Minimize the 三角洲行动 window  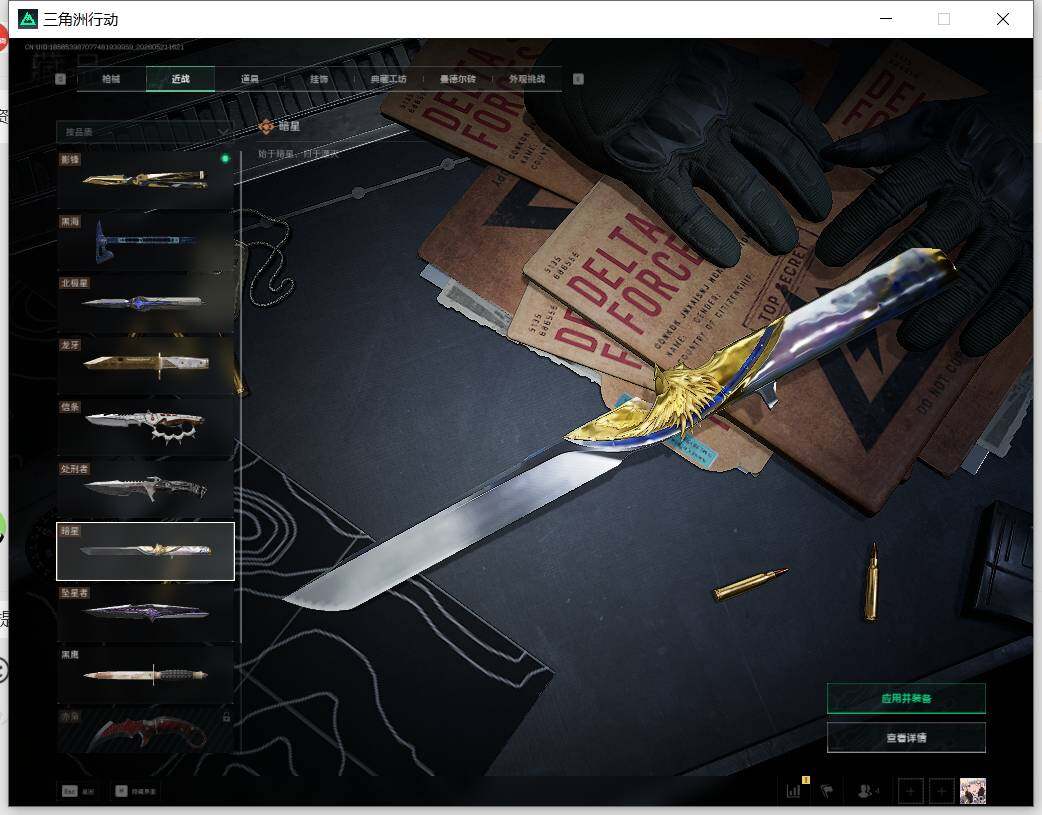coord(886,19)
